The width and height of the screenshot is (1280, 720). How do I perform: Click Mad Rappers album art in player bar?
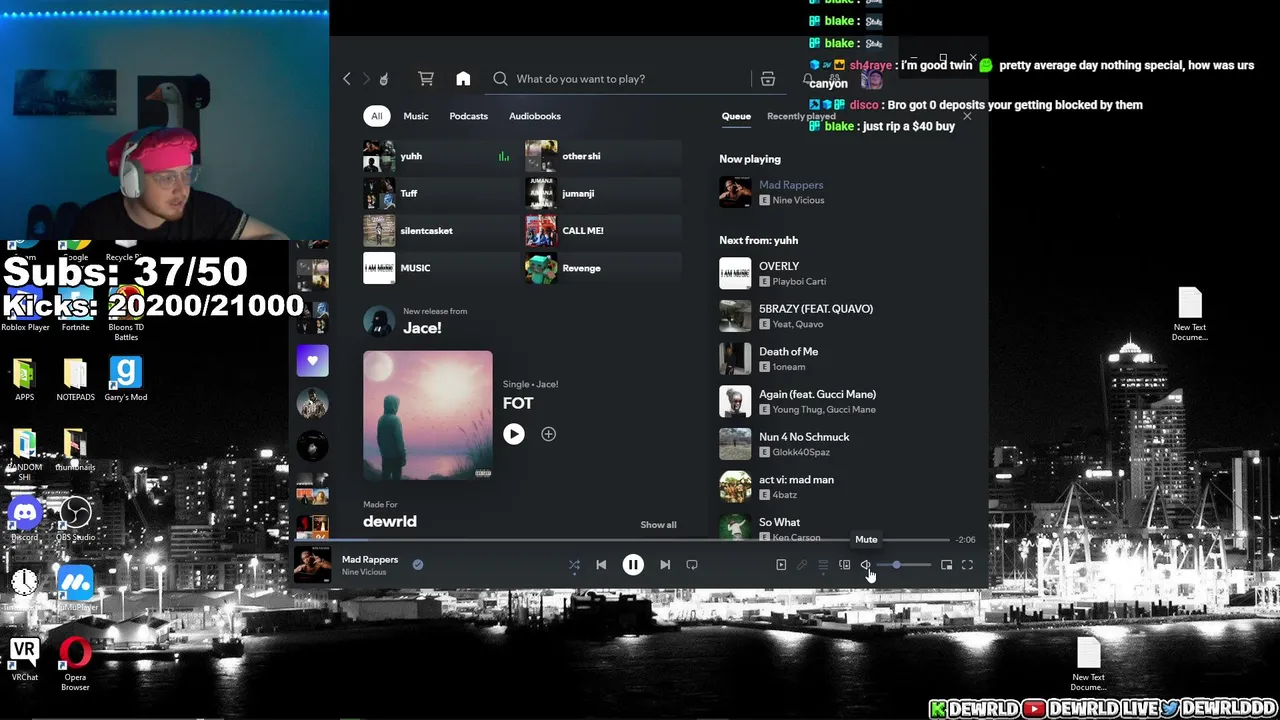click(312, 565)
